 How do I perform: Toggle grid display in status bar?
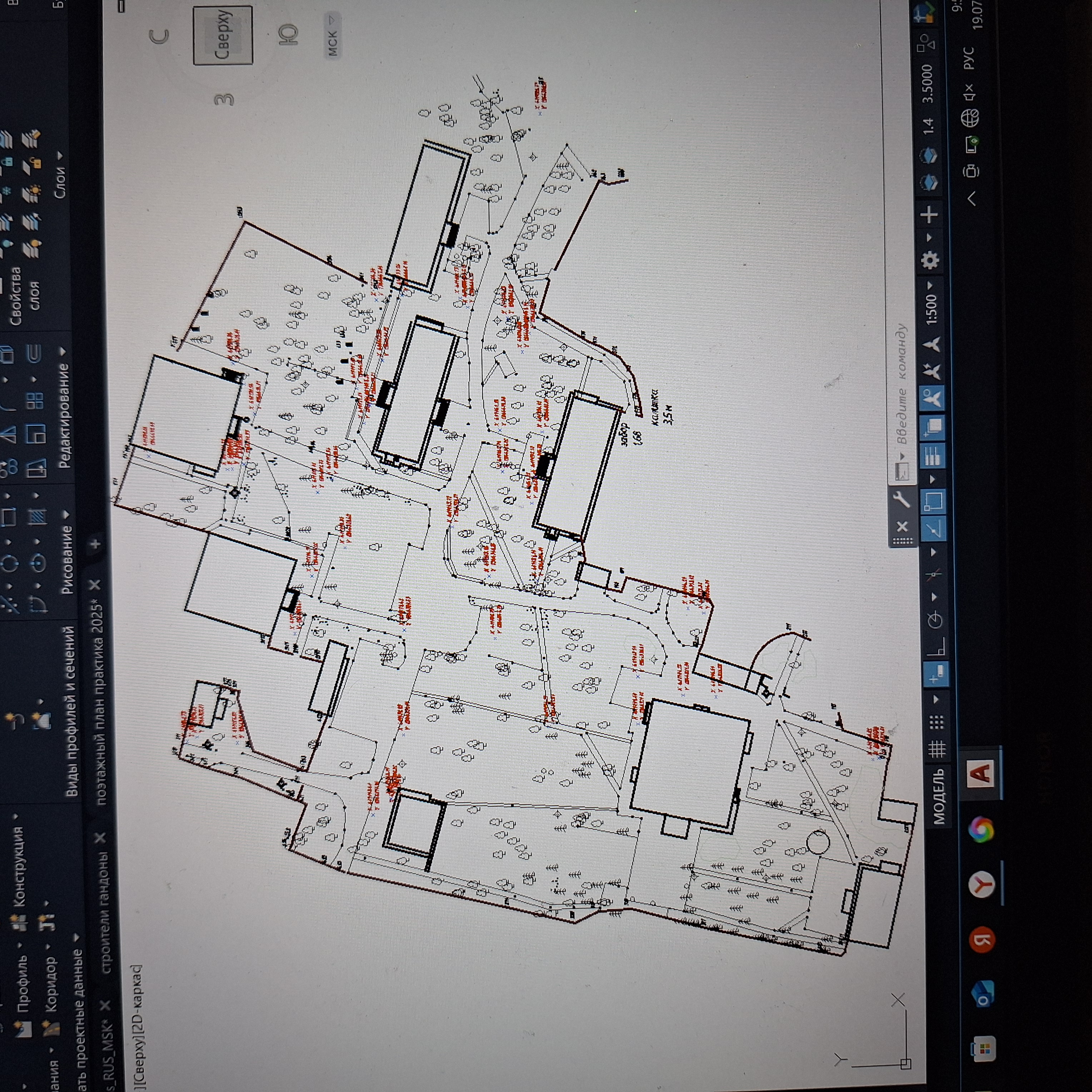937,750
